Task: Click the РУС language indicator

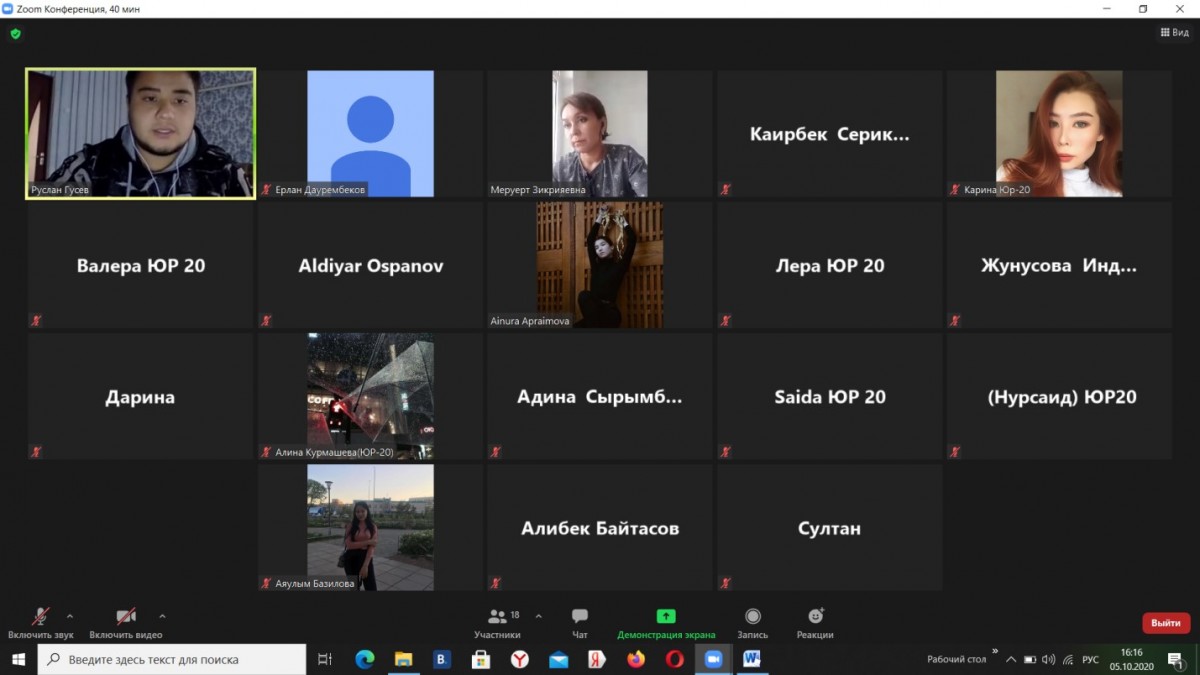Action: [x=1090, y=660]
